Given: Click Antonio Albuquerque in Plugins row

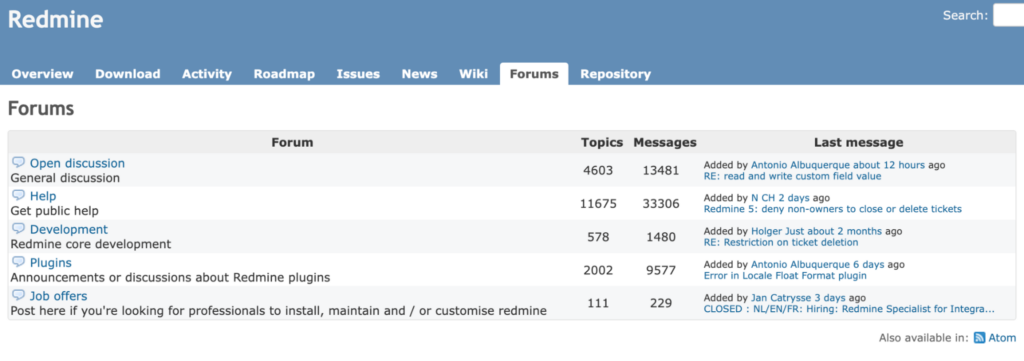Looking at the screenshot, I should 801,264.
